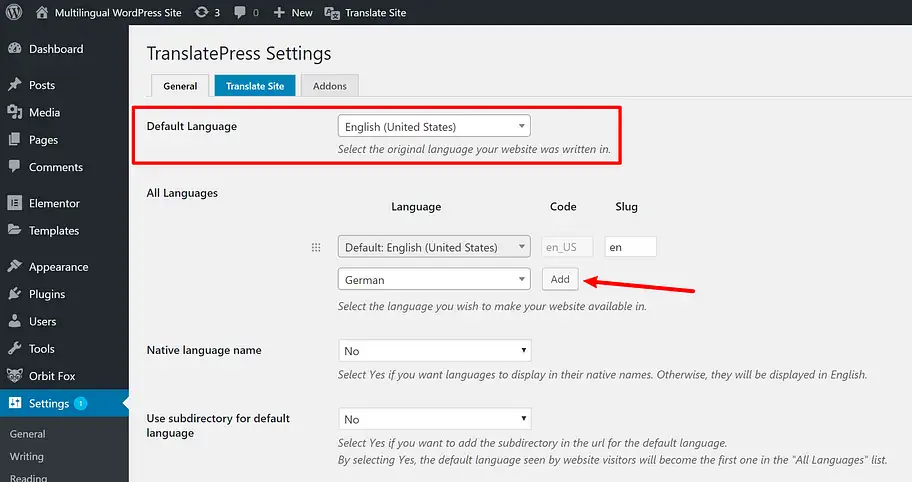This screenshot has height=482, width=912.
Task: Open Users menu label in the sidebar
Action: 42,321
